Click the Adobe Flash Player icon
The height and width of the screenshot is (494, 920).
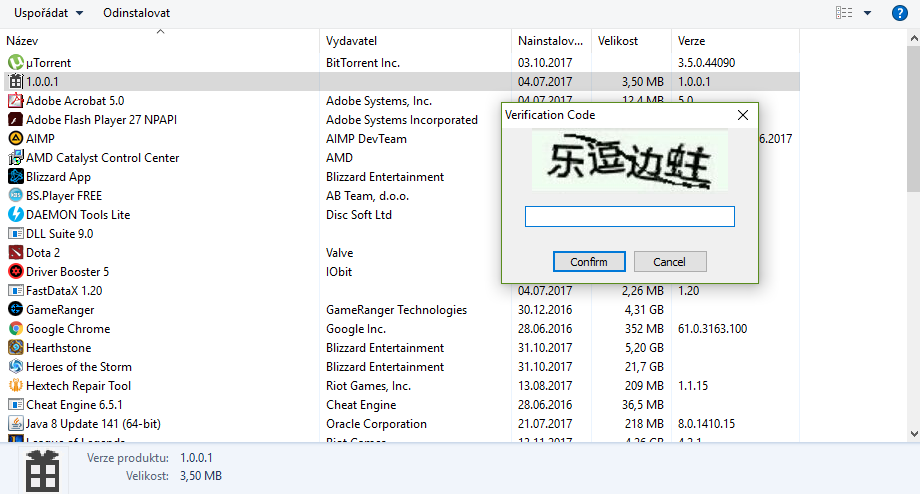16,120
